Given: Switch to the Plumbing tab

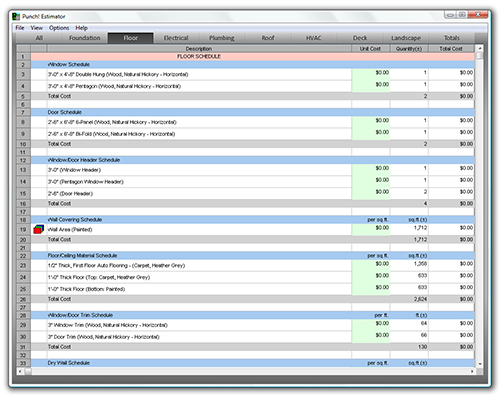Looking at the screenshot, I should pyautogui.click(x=222, y=38).
